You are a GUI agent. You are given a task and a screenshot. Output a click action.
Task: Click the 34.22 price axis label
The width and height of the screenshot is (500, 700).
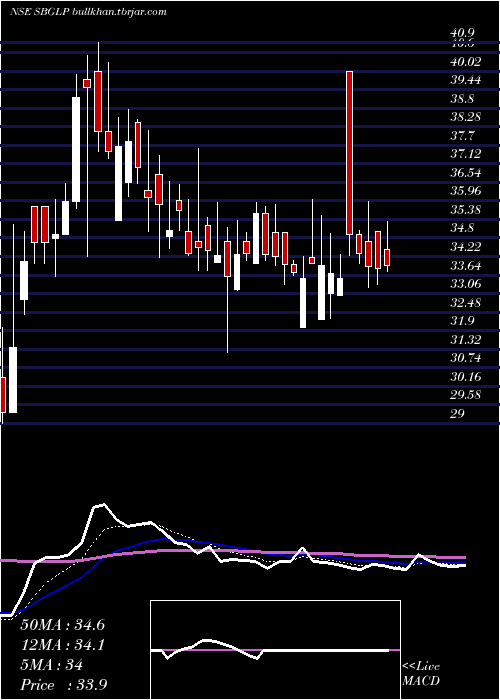click(x=465, y=247)
